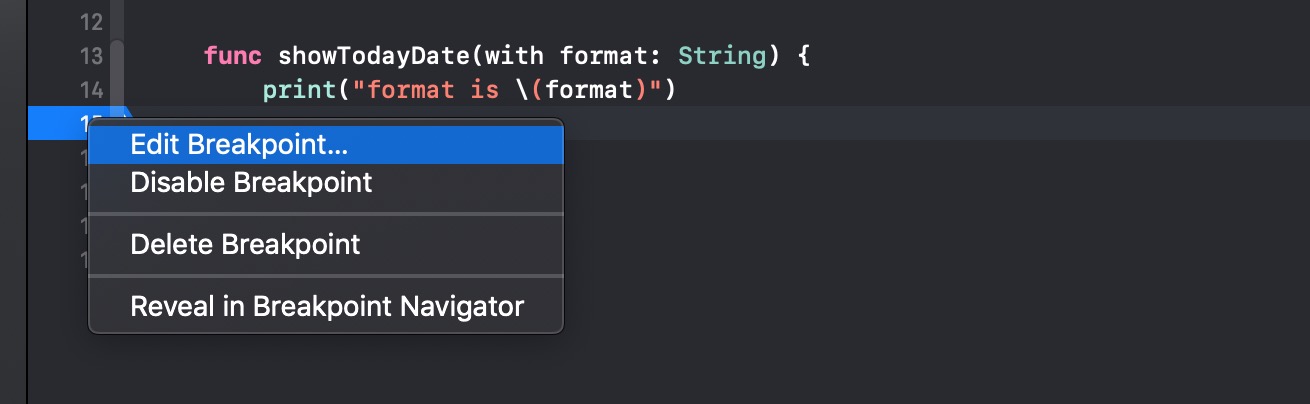Viewport: 1310px width, 404px height.
Task: Click the format parameter before the colon
Action: [x=601, y=56]
